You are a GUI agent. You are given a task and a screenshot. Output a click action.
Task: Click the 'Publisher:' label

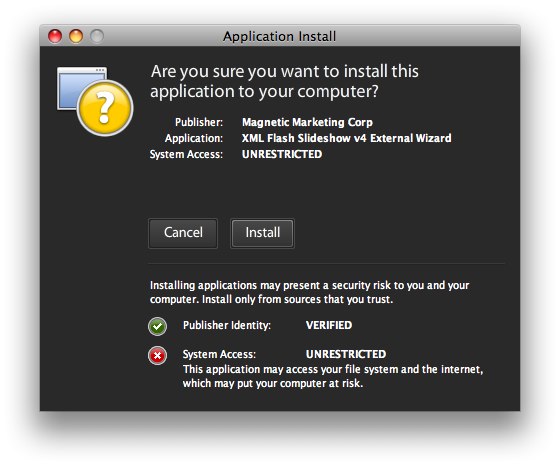point(199,122)
